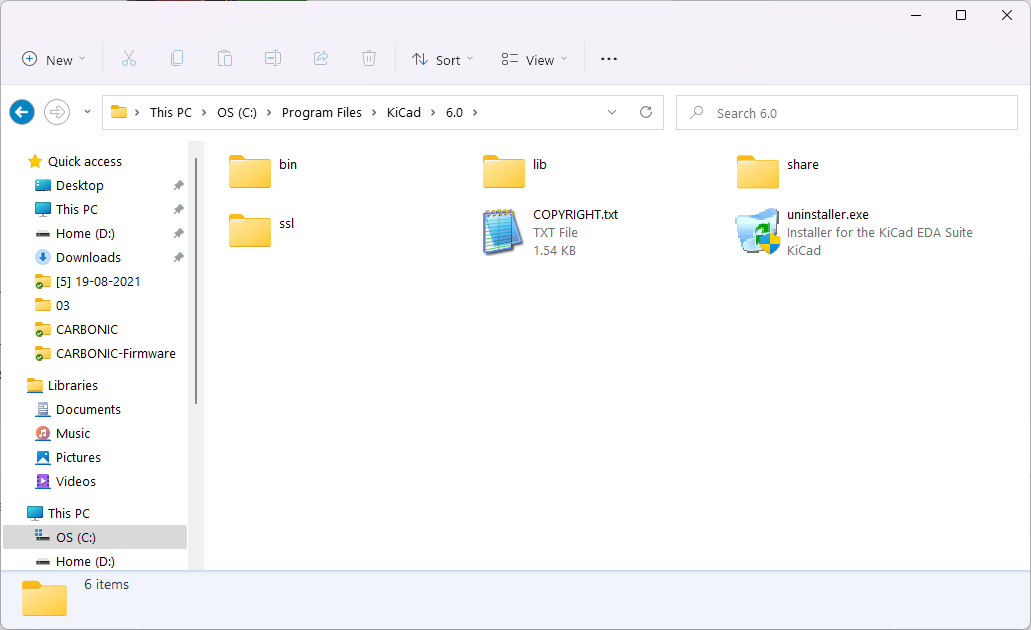Open recent locations dropdown arrow
The width and height of the screenshot is (1031, 630).
(x=87, y=112)
